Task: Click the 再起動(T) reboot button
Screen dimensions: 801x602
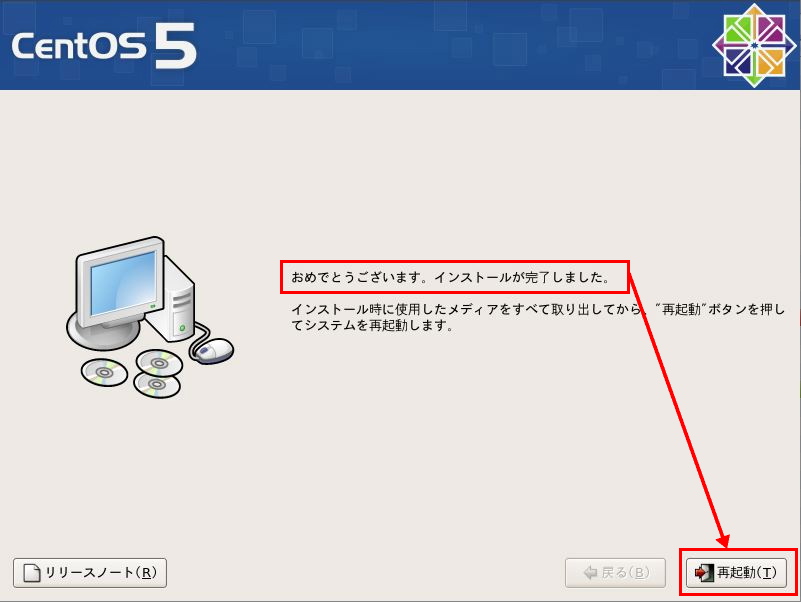Action: point(736,572)
